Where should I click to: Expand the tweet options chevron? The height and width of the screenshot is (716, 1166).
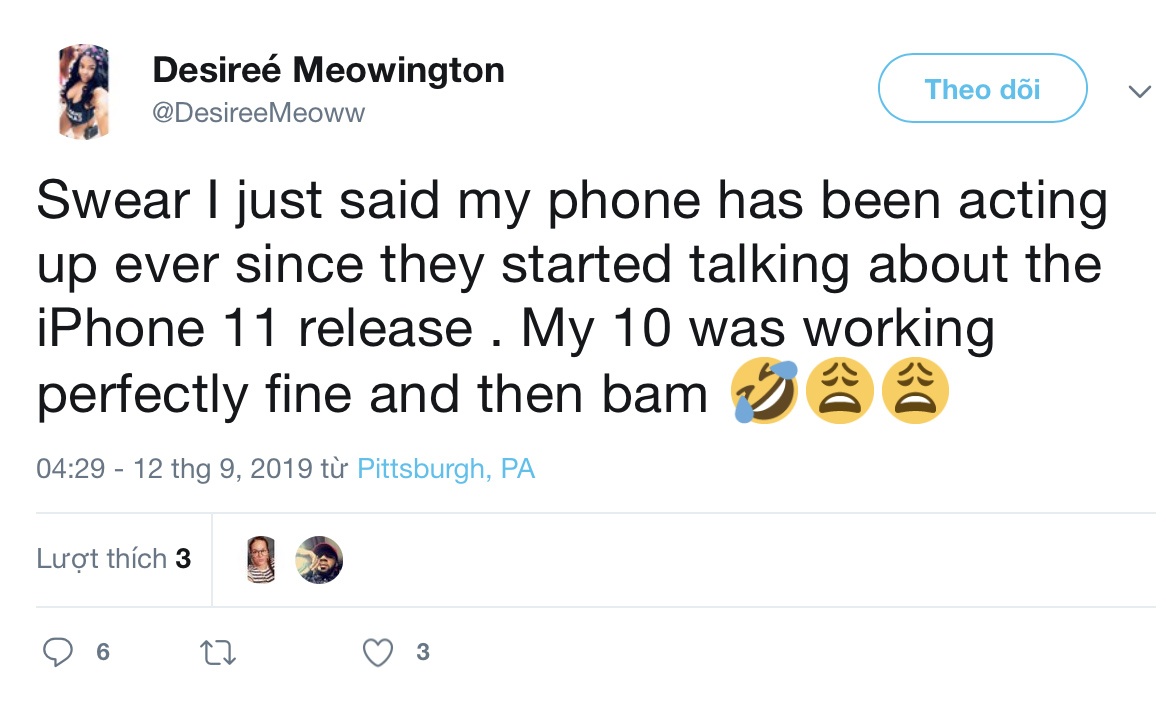1139,90
